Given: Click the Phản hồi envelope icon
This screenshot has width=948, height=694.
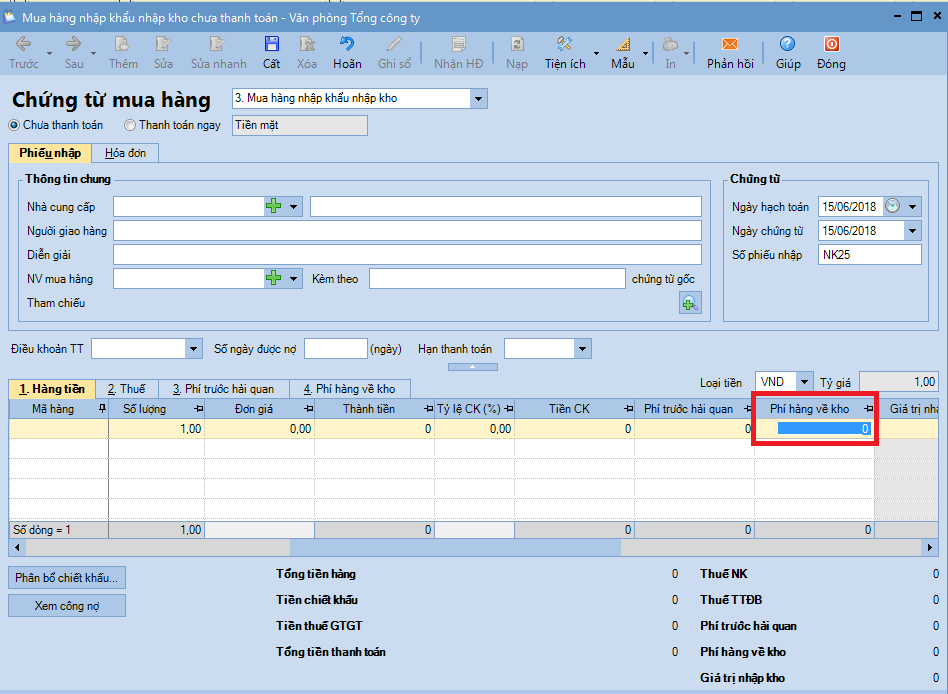Looking at the screenshot, I should pyautogui.click(x=729, y=45).
